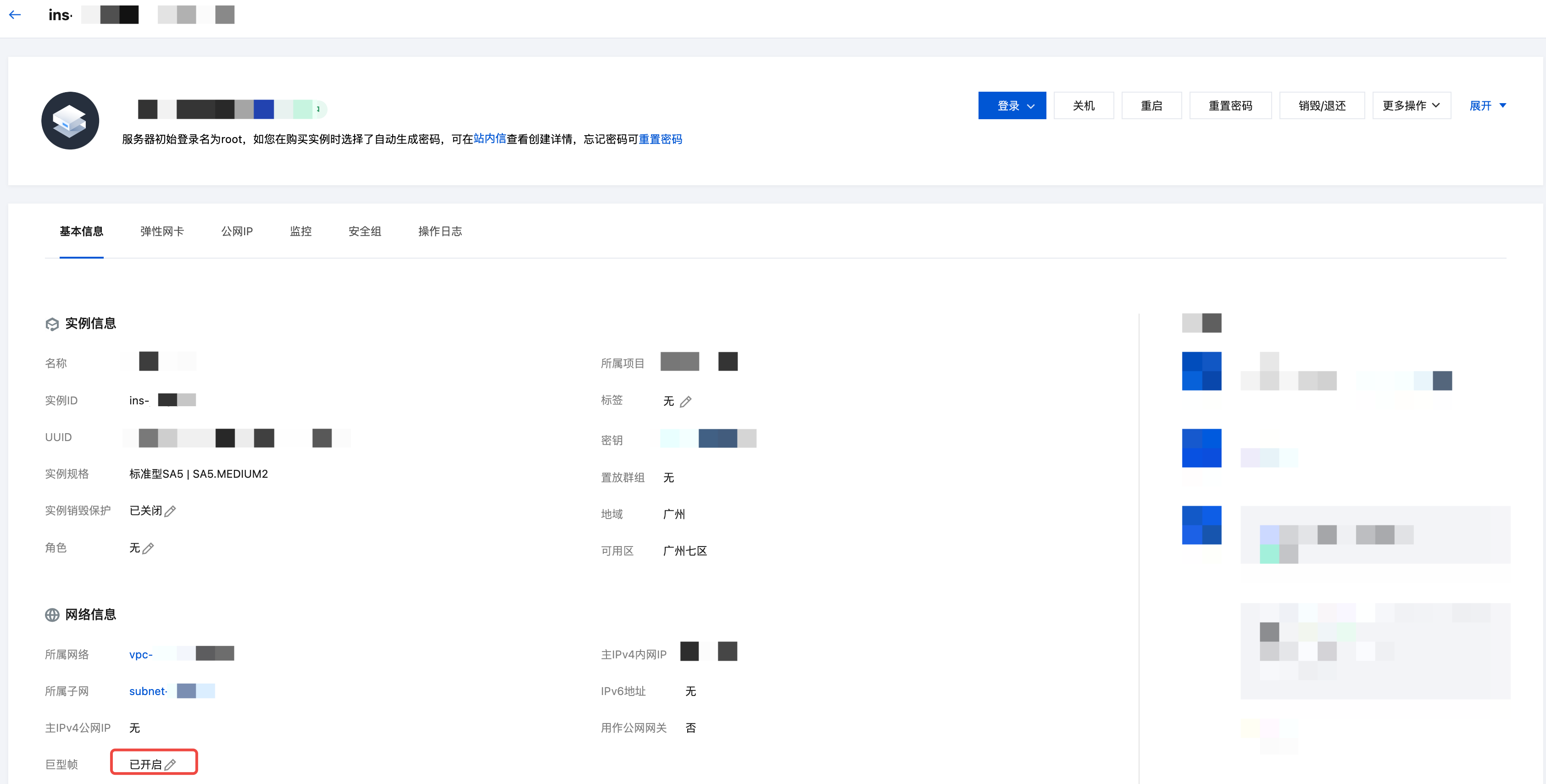Click the 网络信息 globe icon
Screen dimensions: 1546x784
[x=52, y=615]
